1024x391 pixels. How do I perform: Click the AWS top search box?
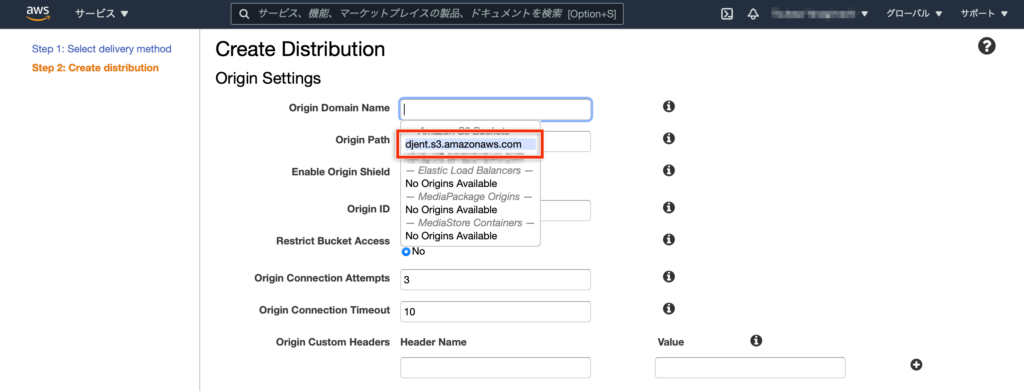coord(427,14)
